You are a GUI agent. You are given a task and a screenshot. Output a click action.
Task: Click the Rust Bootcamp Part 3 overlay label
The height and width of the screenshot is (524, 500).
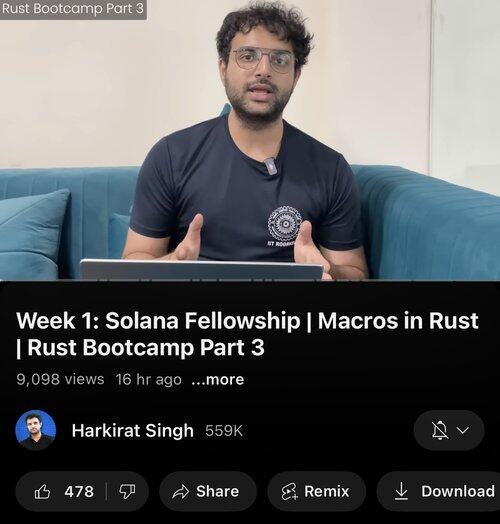coord(73,9)
